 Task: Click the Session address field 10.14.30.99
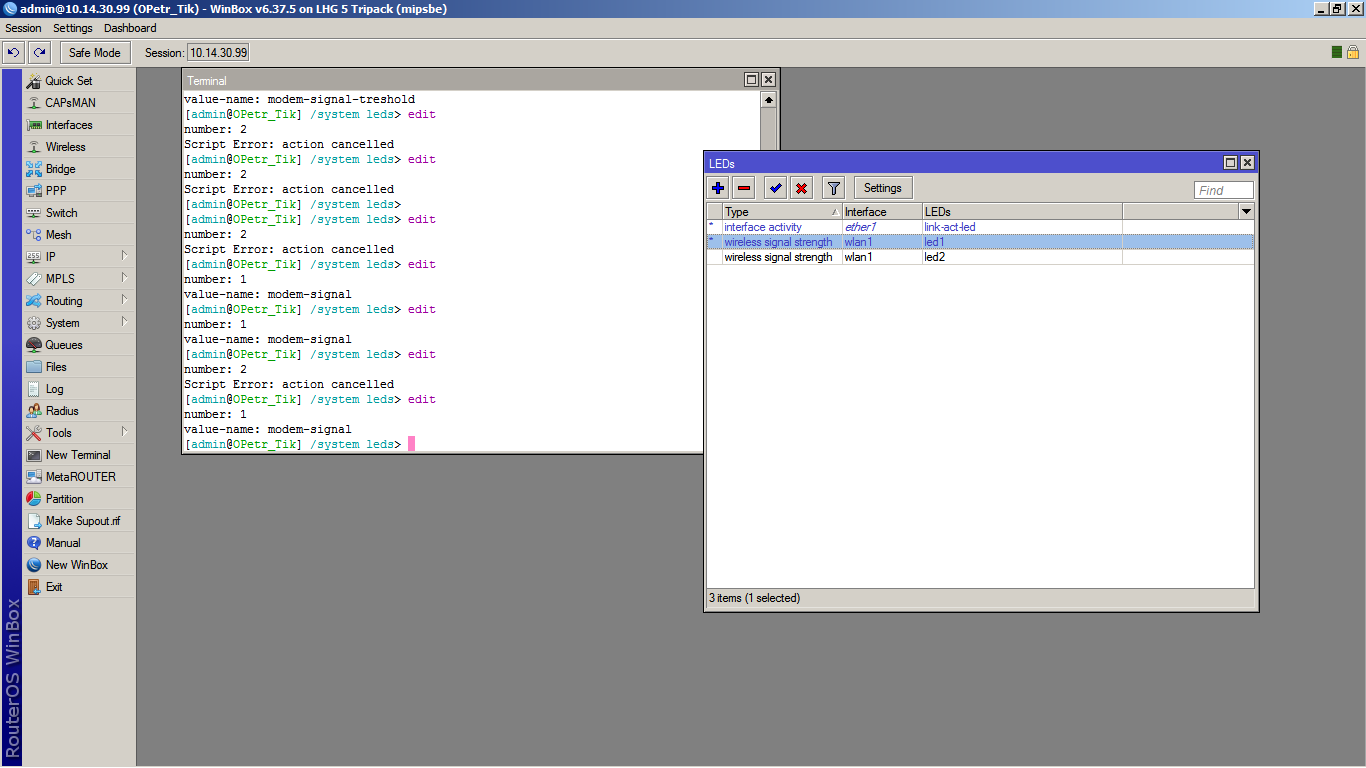point(219,53)
